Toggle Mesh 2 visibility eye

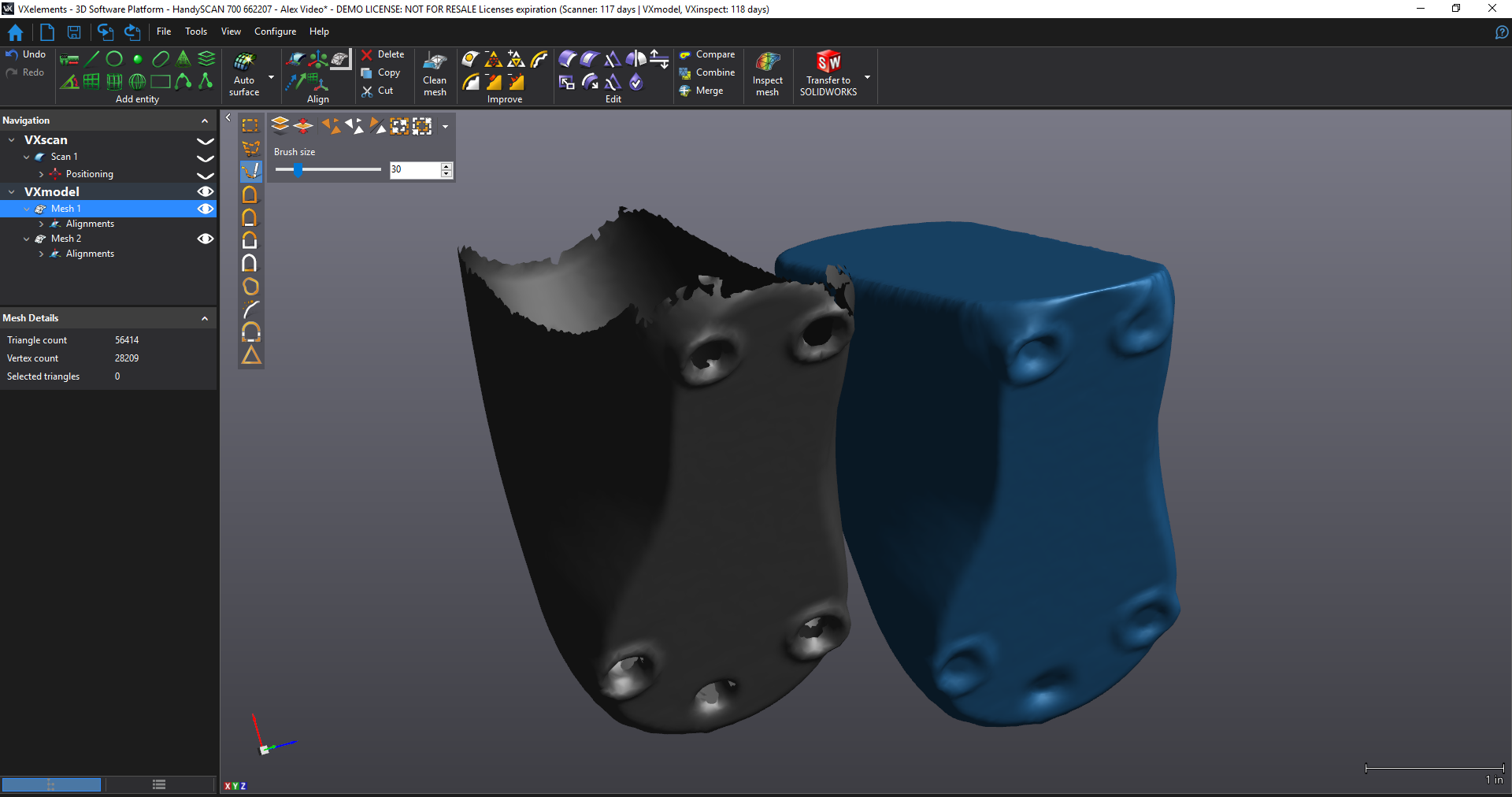pyautogui.click(x=206, y=239)
